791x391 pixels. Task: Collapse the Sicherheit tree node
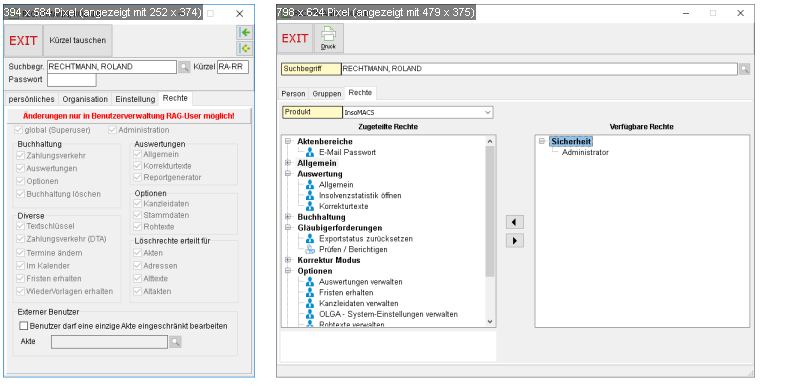(542, 141)
